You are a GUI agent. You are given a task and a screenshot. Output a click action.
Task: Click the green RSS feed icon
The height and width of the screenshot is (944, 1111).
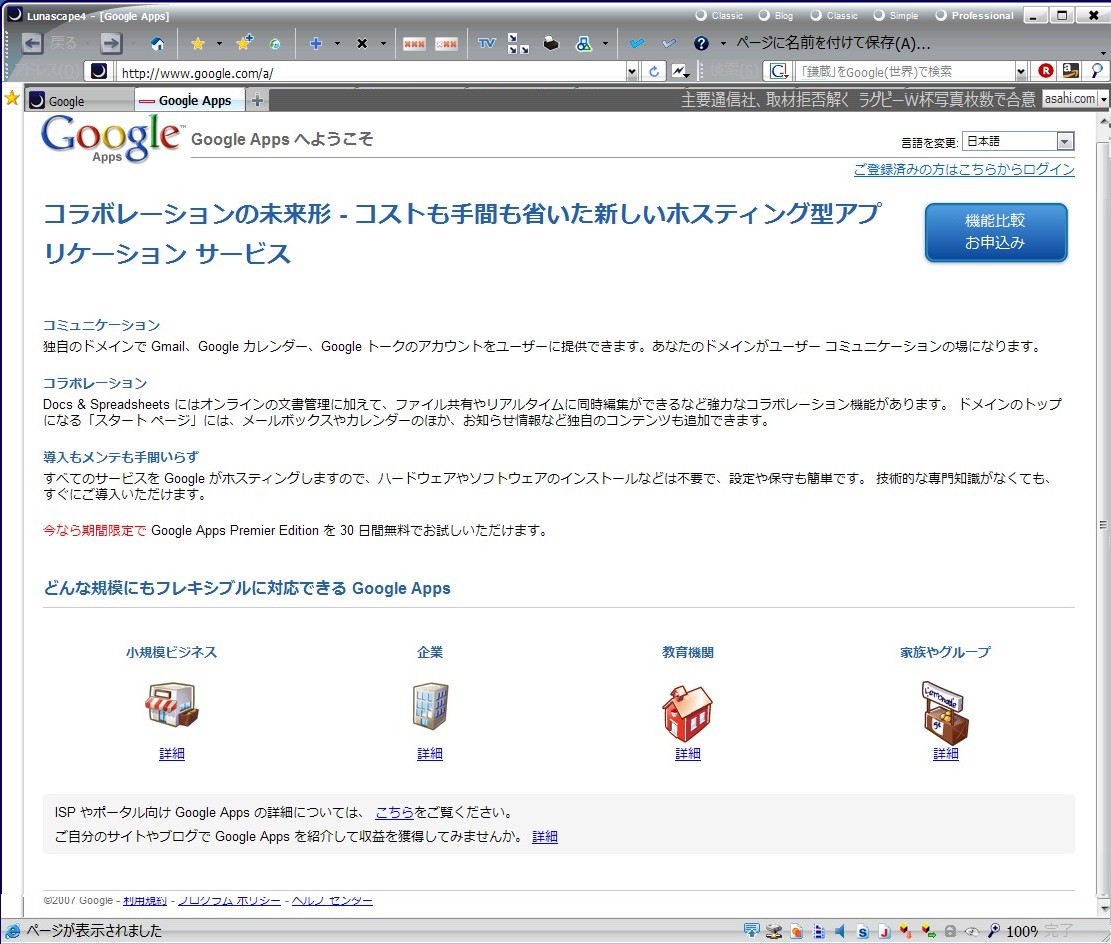[x=275, y=45]
